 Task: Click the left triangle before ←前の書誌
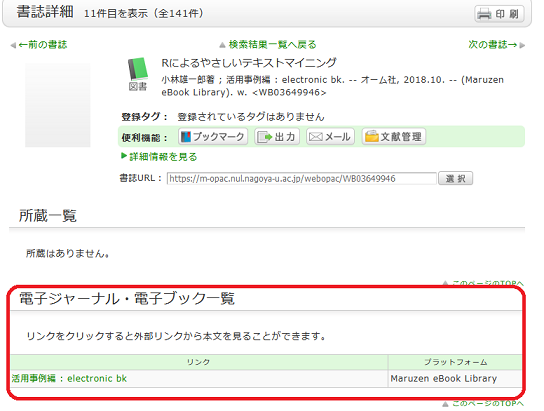pos(13,45)
